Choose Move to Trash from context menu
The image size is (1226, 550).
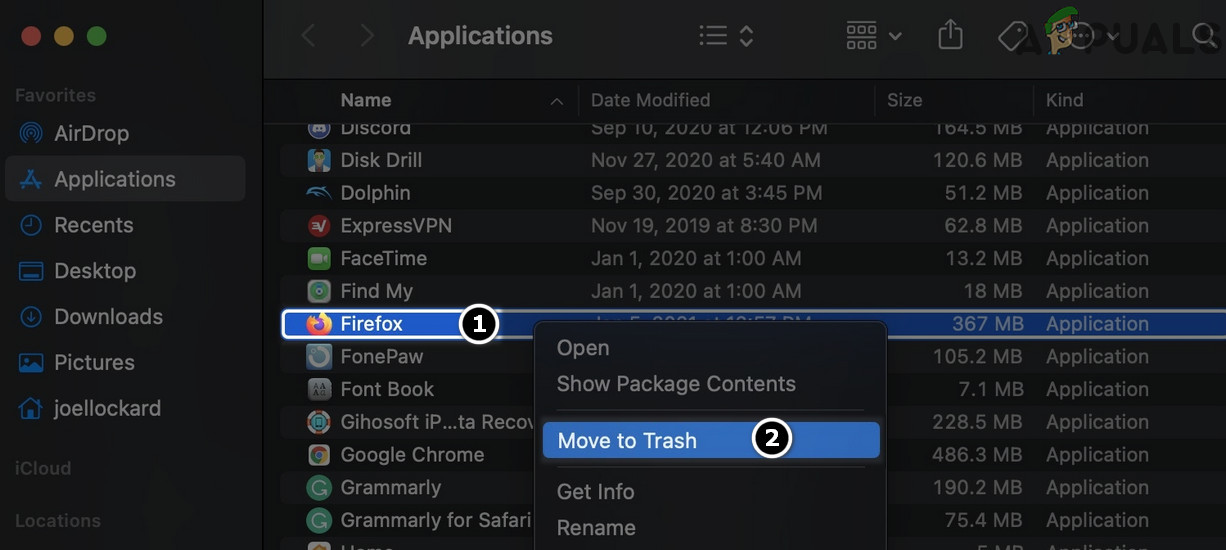[x=627, y=441]
